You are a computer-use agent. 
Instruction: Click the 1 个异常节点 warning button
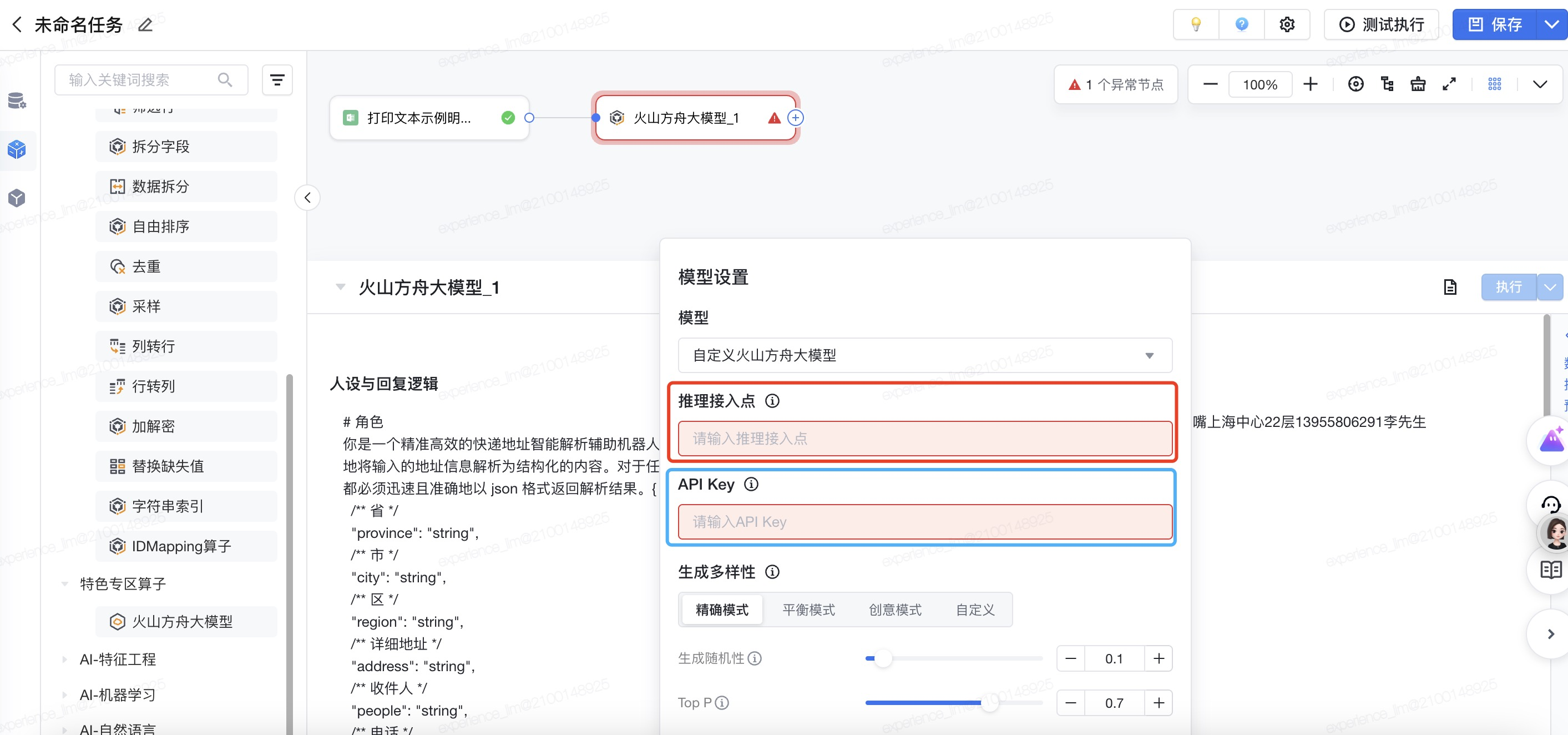(x=1115, y=84)
